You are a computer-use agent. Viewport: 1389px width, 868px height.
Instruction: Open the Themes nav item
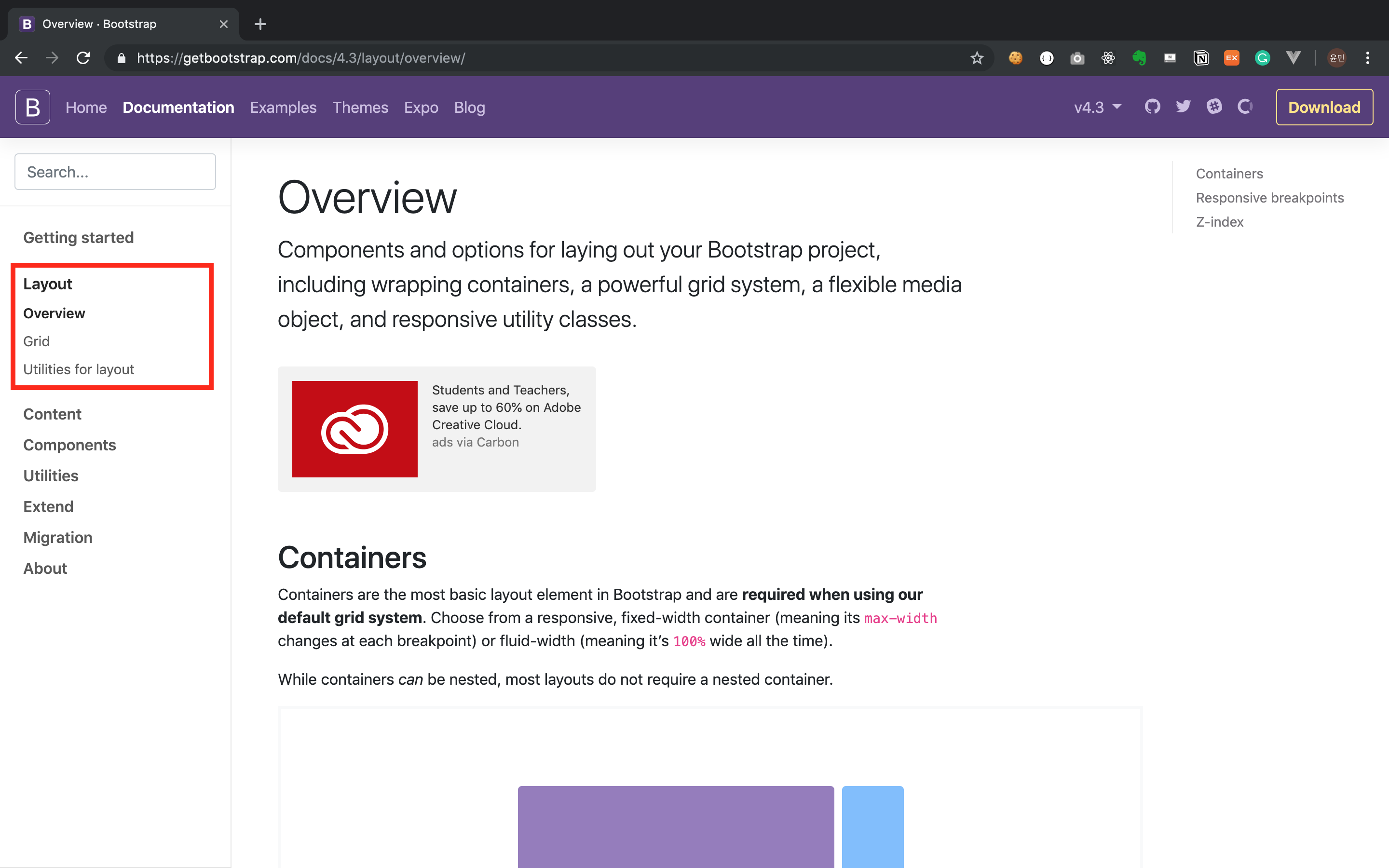point(360,108)
